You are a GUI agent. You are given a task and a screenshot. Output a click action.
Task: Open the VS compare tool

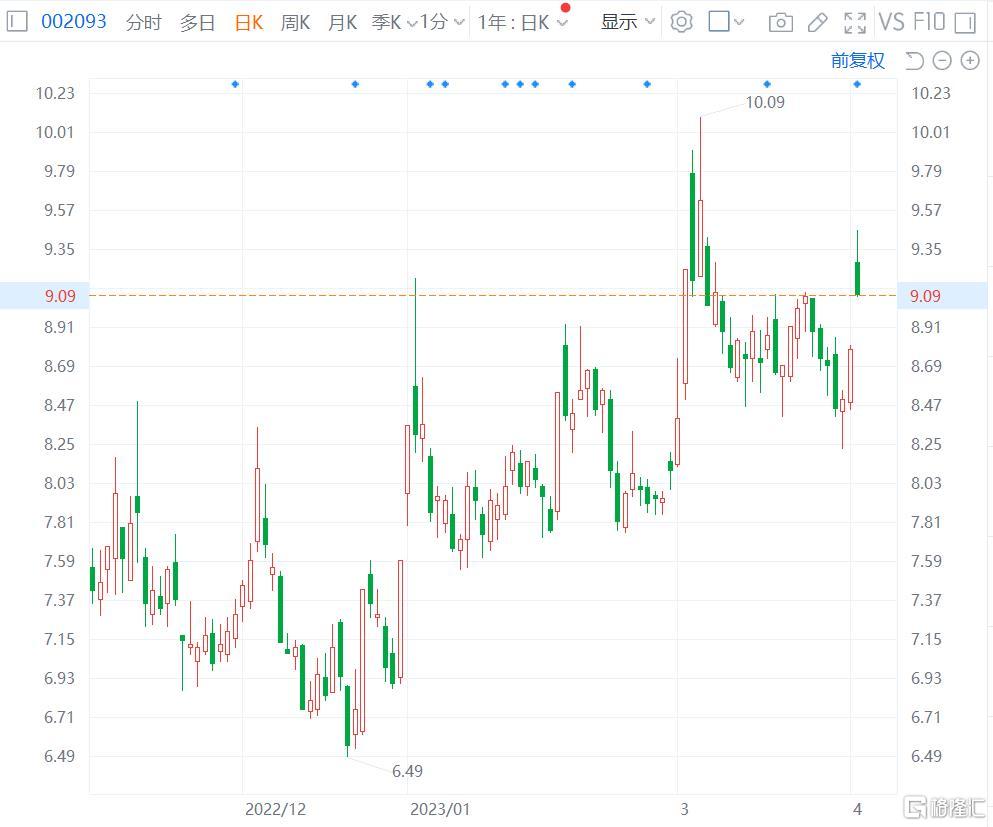[892, 22]
